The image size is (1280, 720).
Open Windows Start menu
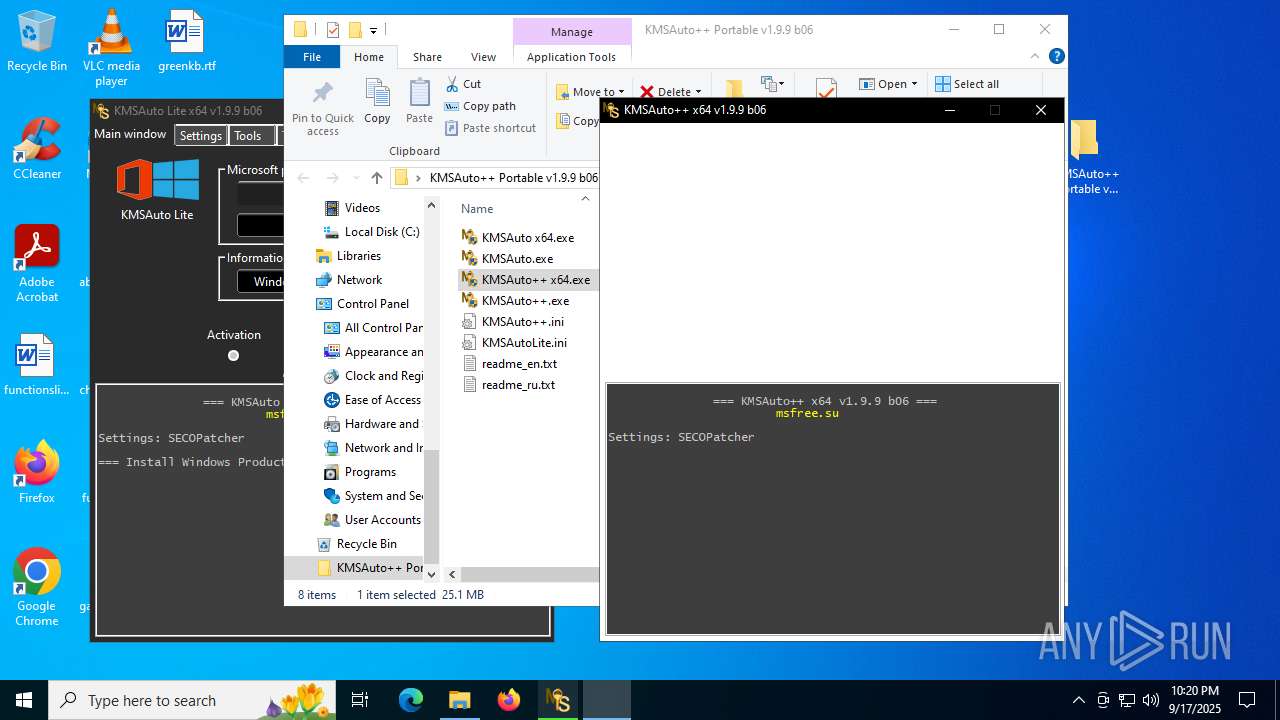(x=24, y=700)
